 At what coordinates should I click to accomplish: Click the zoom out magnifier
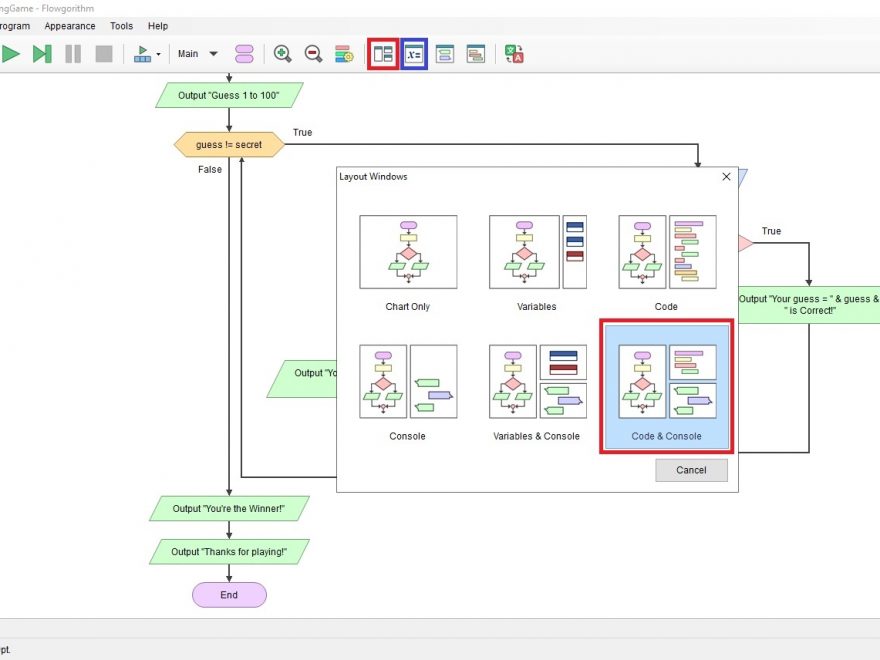313,54
